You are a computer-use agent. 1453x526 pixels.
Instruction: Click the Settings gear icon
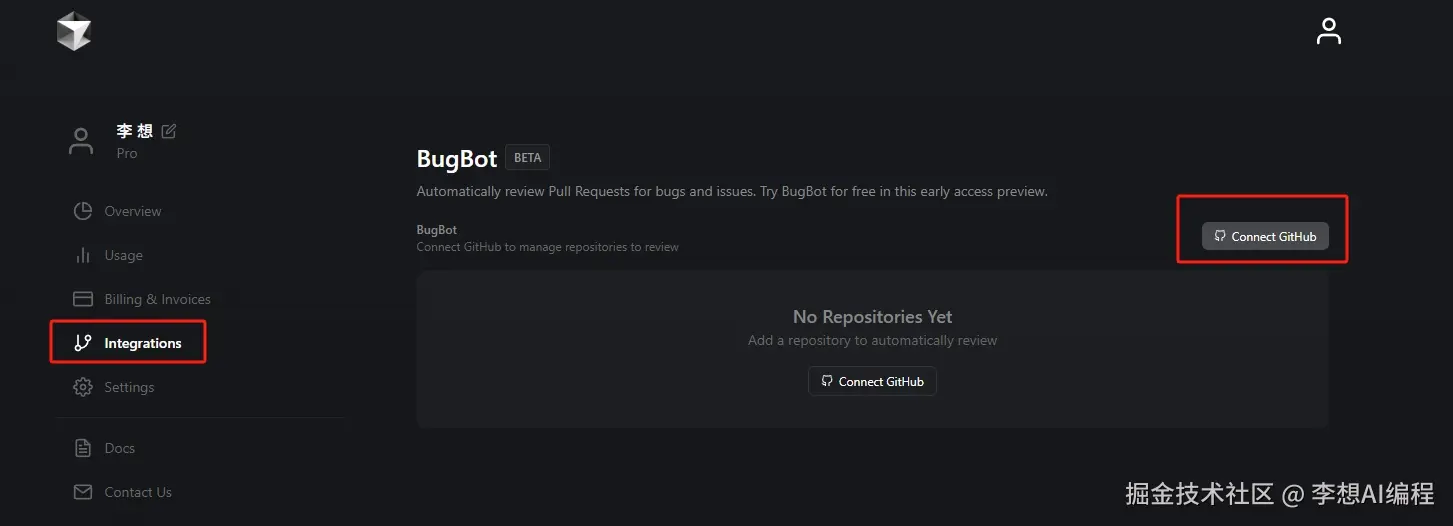coord(83,387)
